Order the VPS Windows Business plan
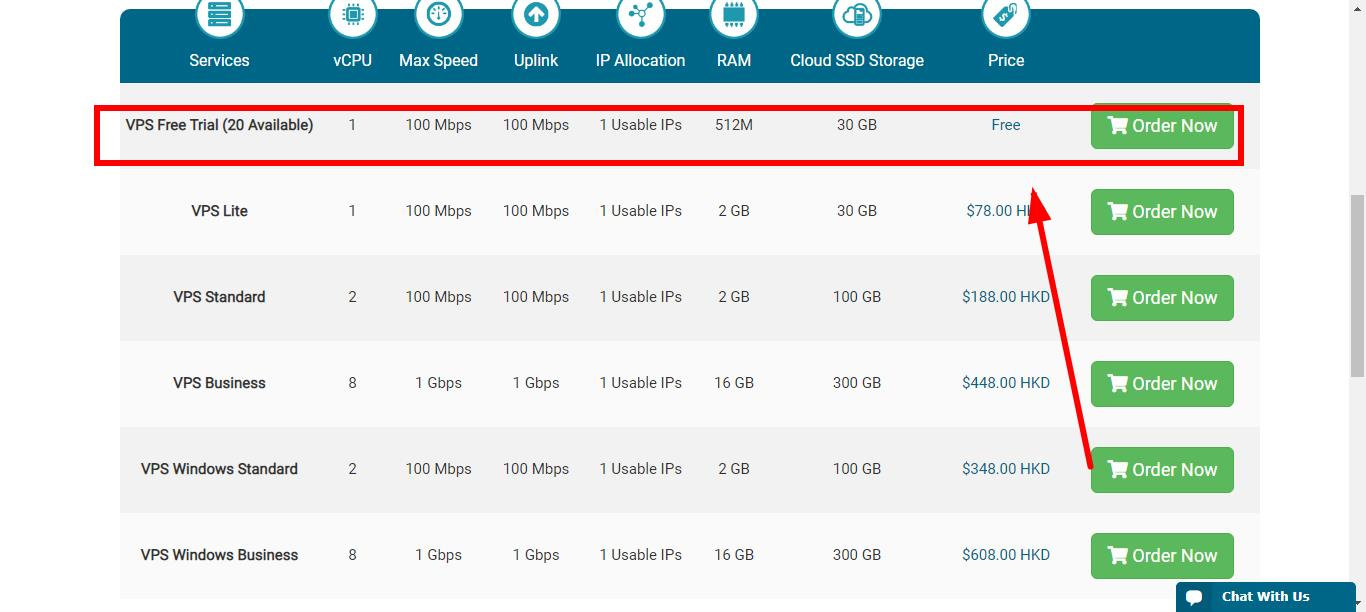This screenshot has height=612, width=1366. [x=1162, y=556]
